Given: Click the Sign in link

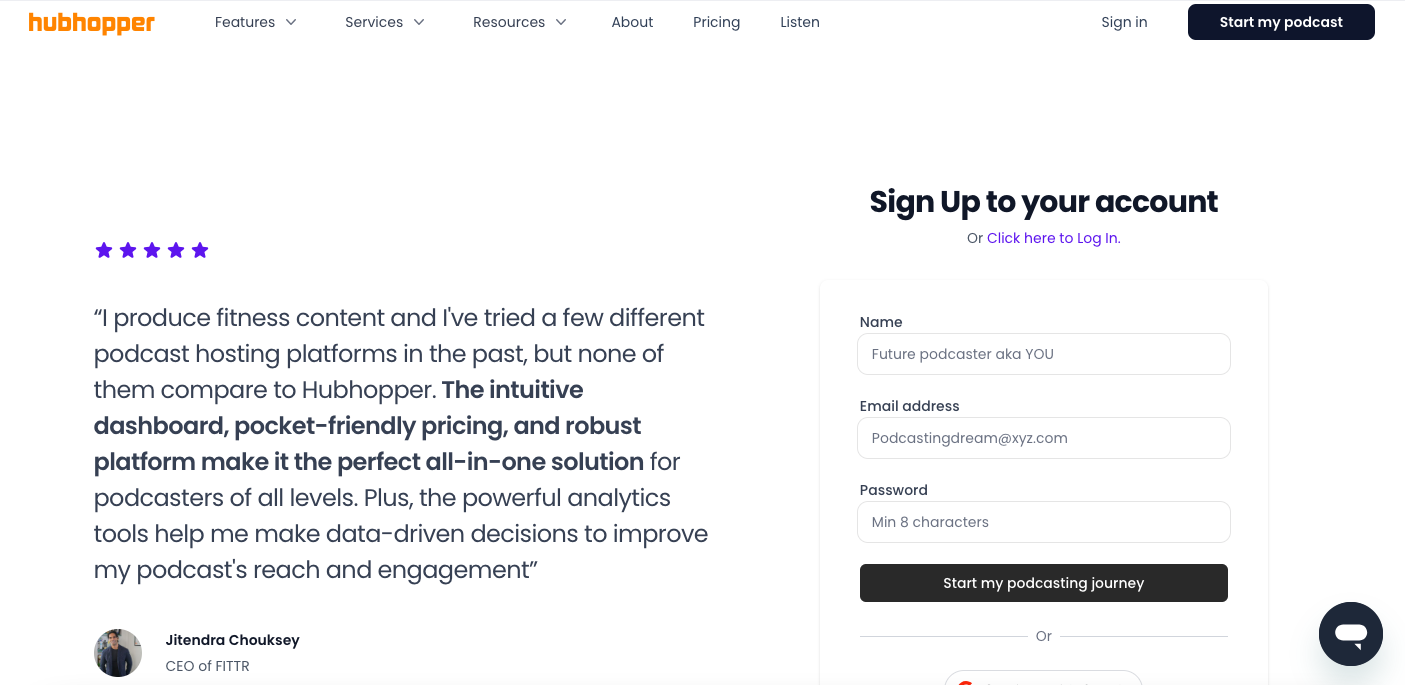Looking at the screenshot, I should click(1124, 21).
